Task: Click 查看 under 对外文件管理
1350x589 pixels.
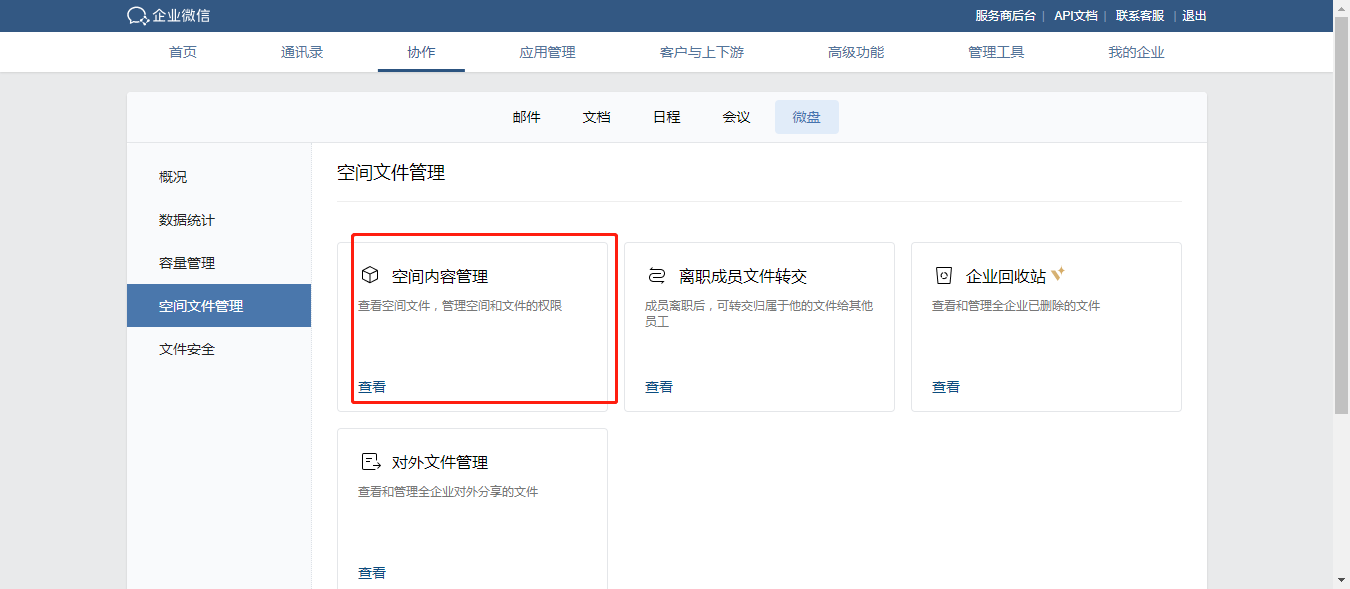Action: (x=372, y=573)
